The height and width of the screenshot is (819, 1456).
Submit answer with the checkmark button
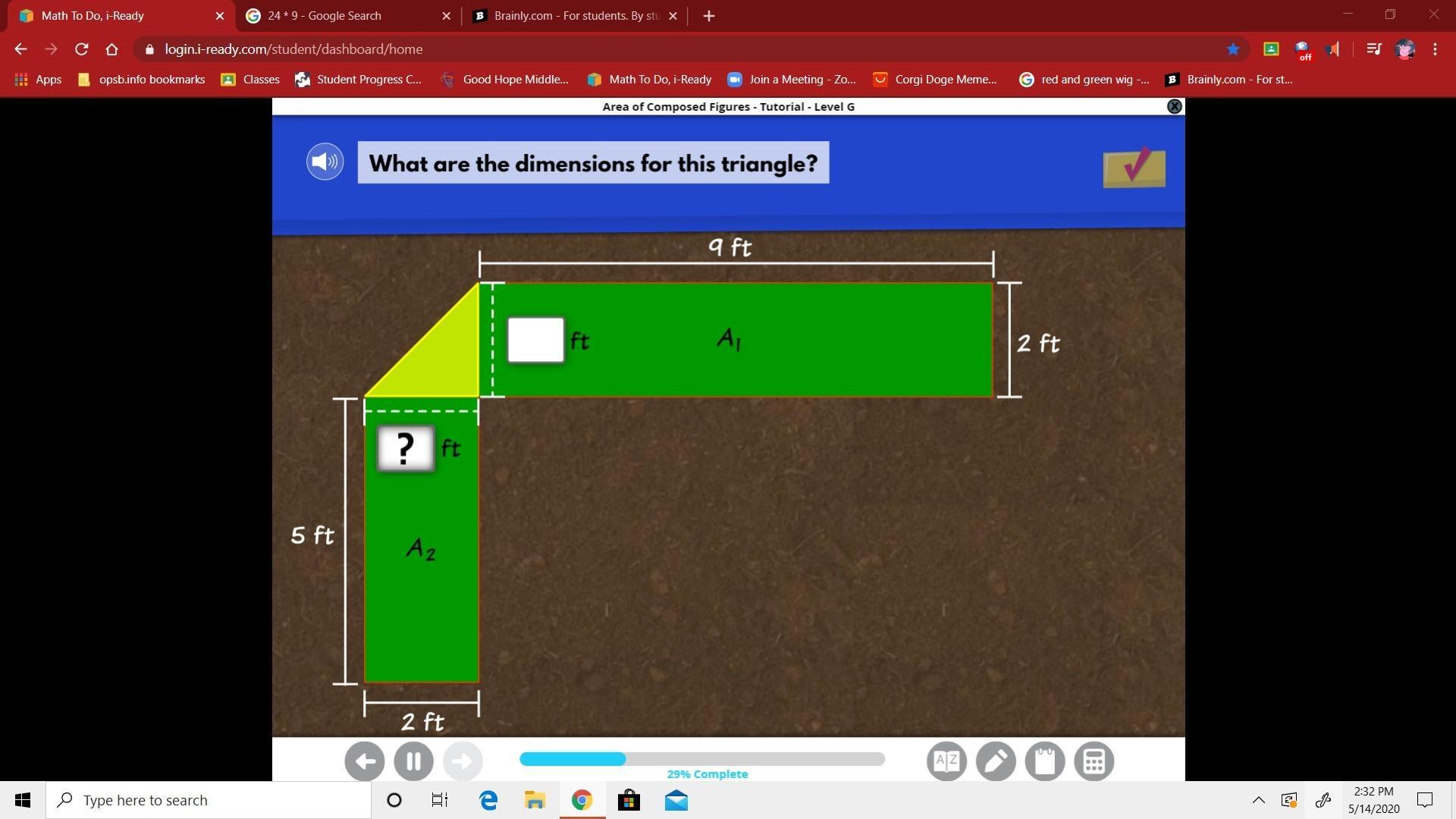pyautogui.click(x=1134, y=168)
